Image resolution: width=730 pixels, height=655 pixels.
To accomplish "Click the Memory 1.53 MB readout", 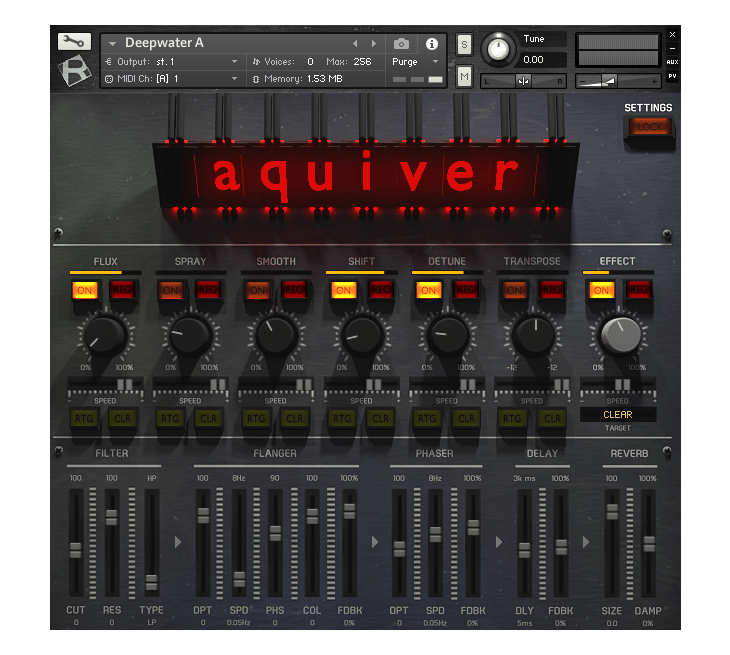I will [x=303, y=79].
